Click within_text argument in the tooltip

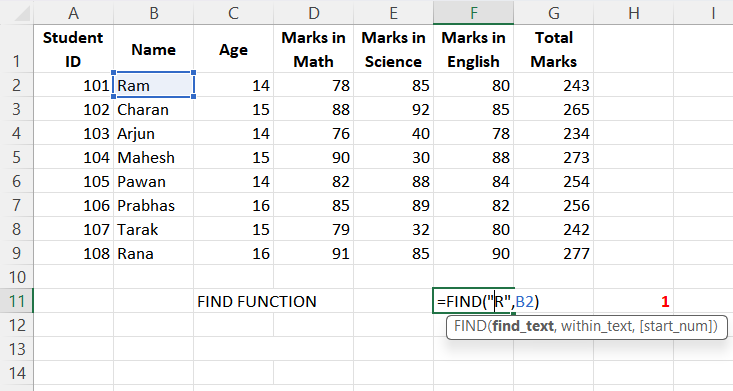596,326
